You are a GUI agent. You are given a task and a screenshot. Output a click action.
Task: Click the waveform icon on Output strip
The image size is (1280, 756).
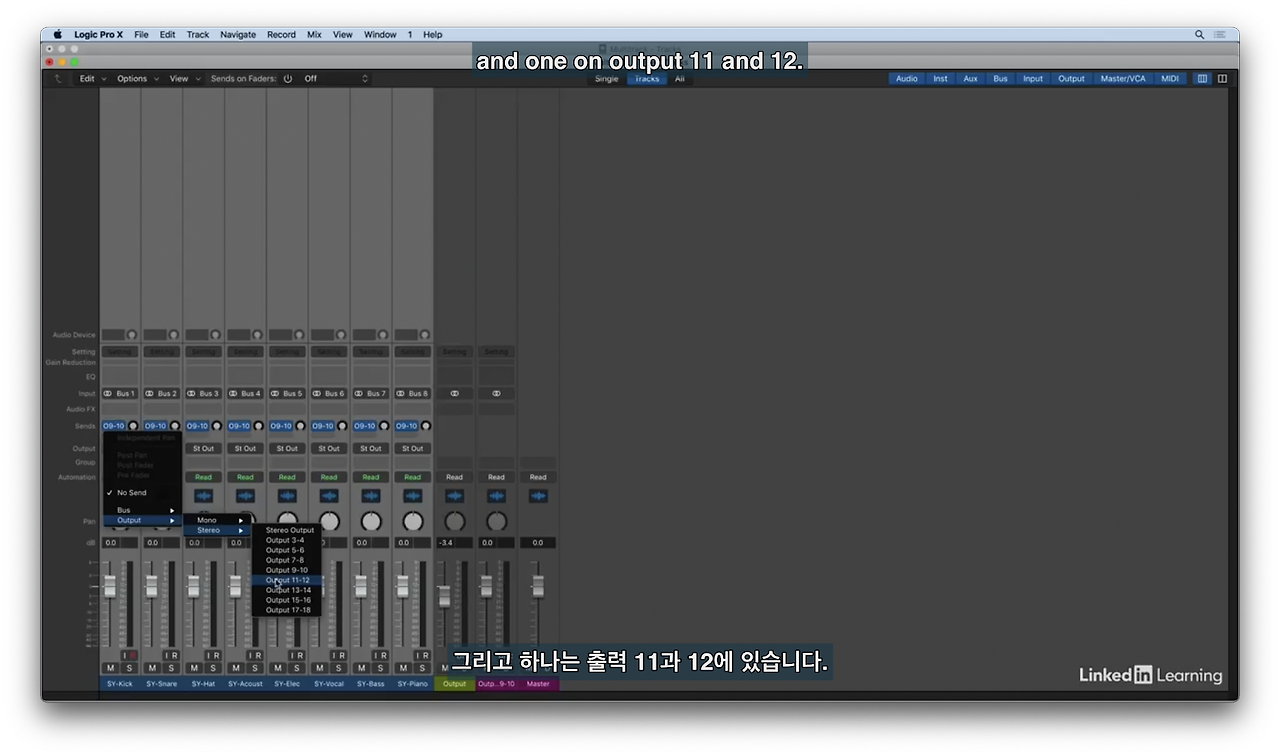pyautogui.click(x=455, y=496)
